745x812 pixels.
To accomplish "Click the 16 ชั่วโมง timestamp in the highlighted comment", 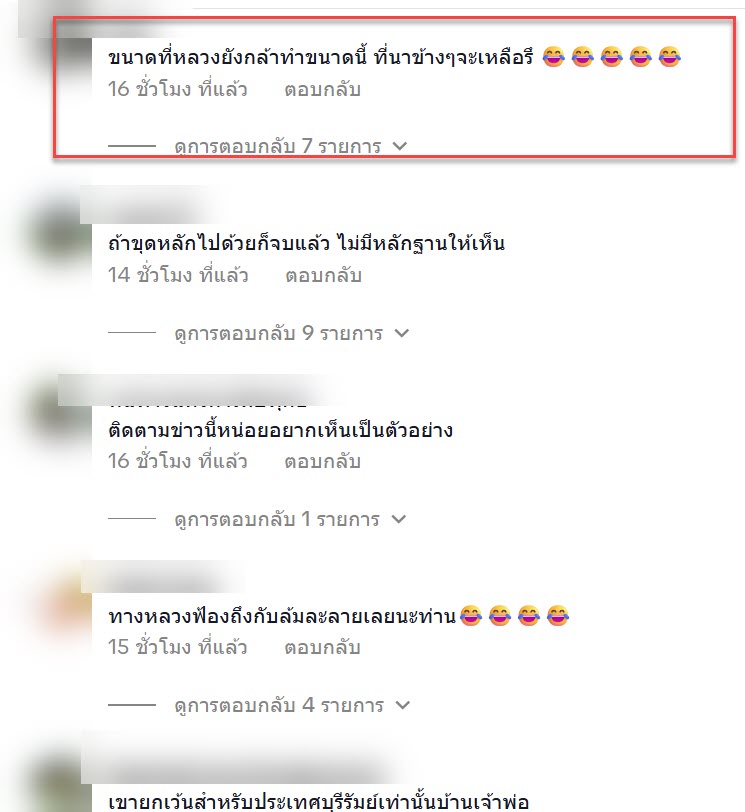I will tap(178, 90).
